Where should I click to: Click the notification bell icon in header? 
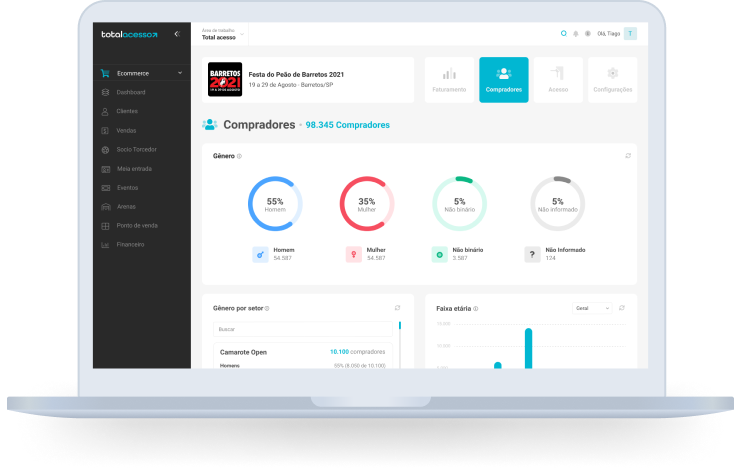coord(576,34)
